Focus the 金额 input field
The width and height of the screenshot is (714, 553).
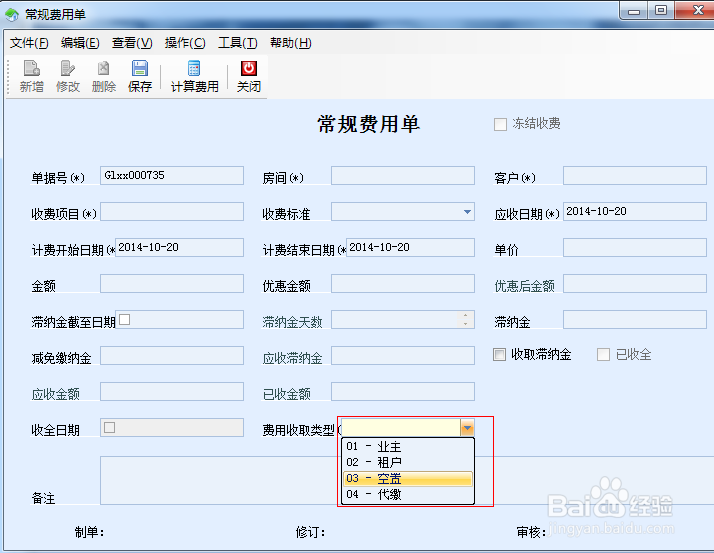click(x=172, y=283)
